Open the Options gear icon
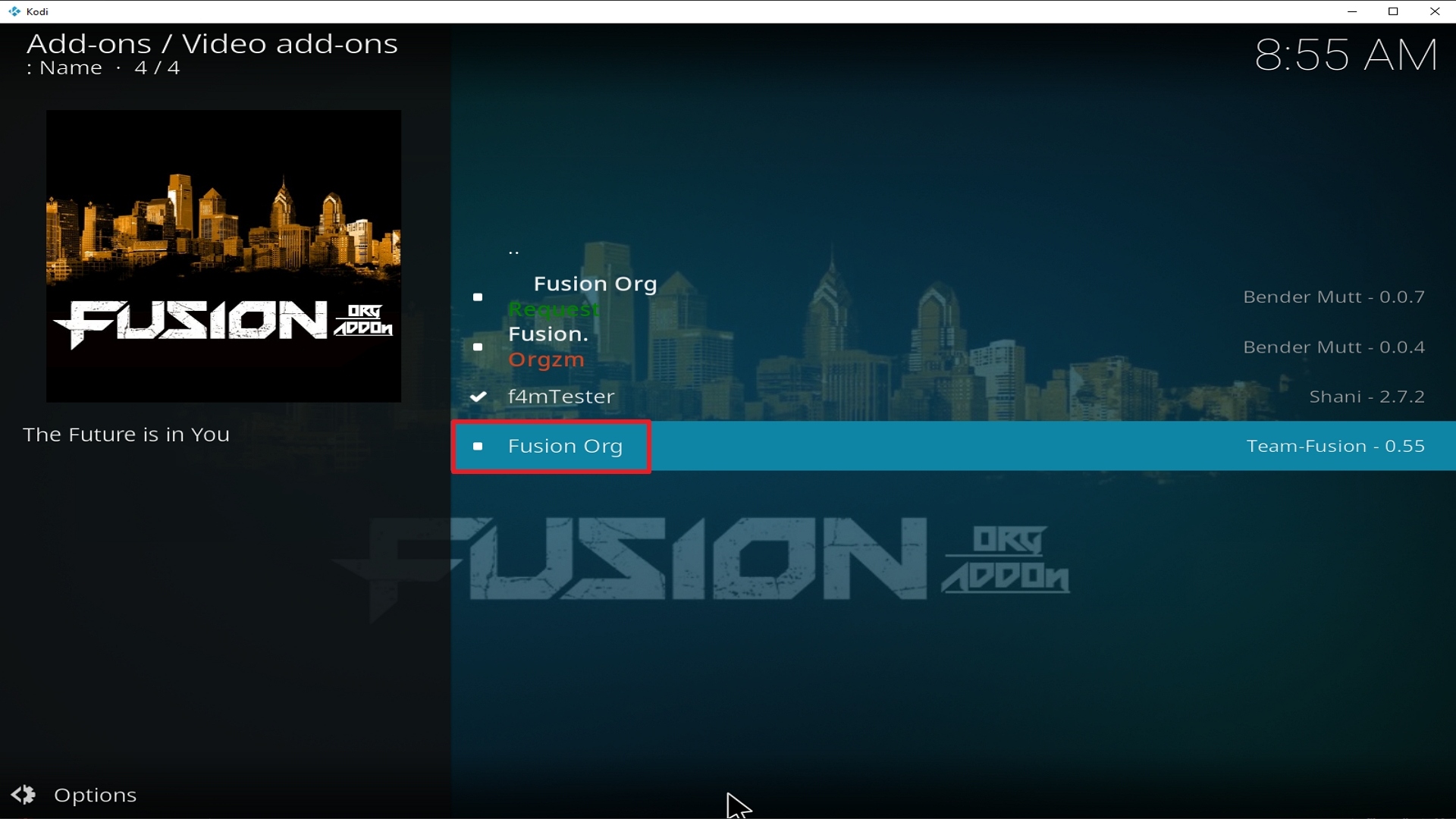1456x819 pixels. tap(24, 795)
